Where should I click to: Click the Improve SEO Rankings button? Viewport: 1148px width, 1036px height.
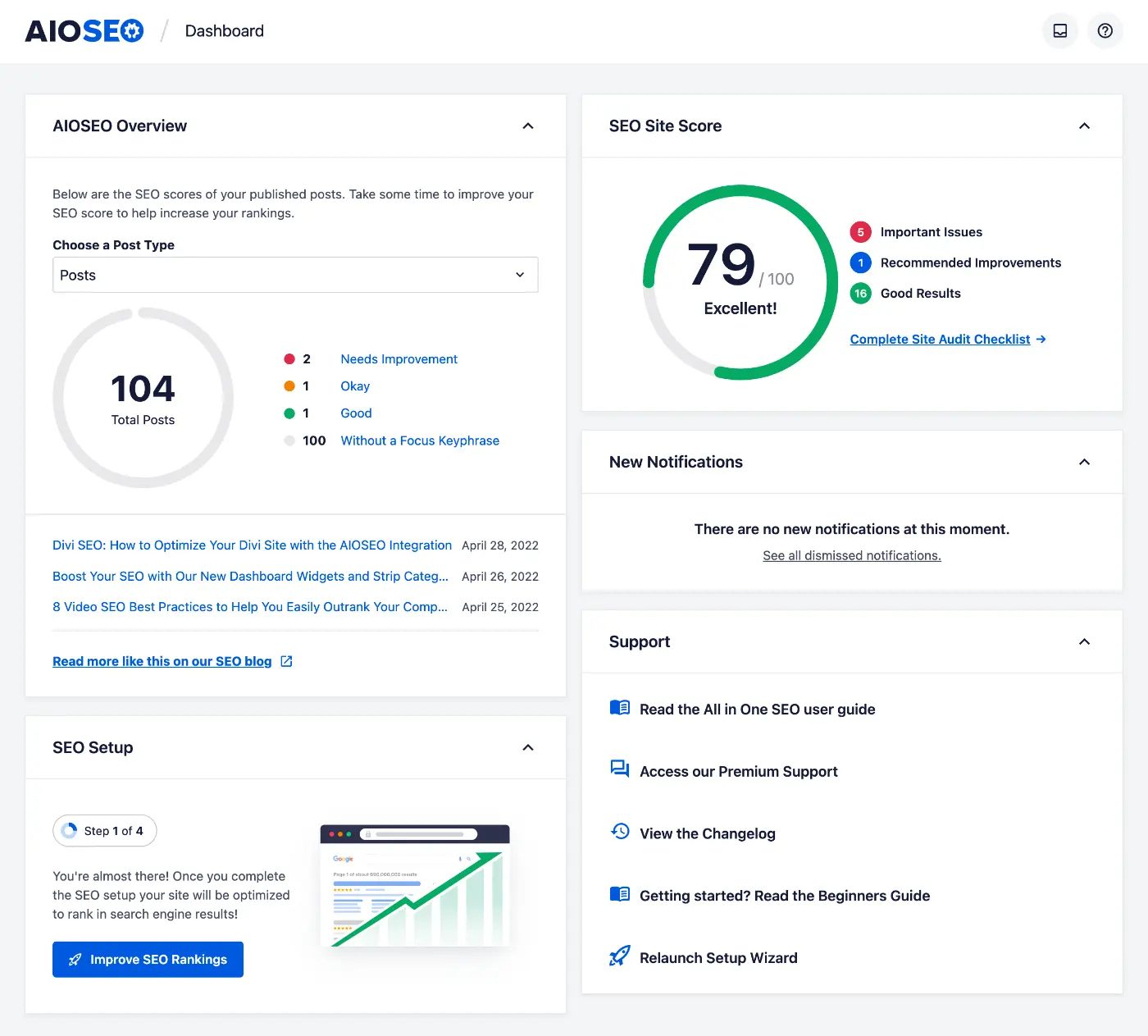coord(148,959)
